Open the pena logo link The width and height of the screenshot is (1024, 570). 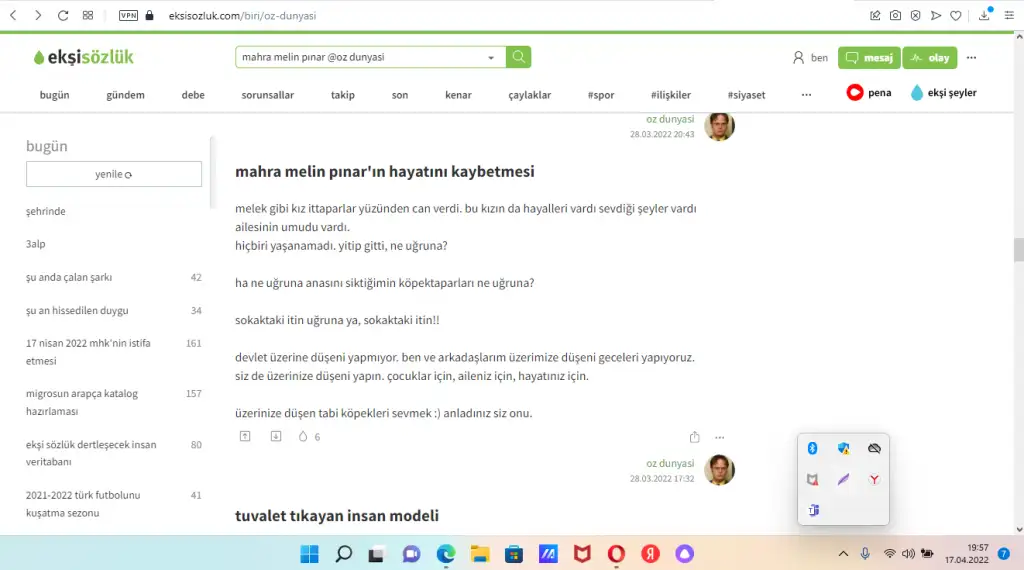[868, 93]
